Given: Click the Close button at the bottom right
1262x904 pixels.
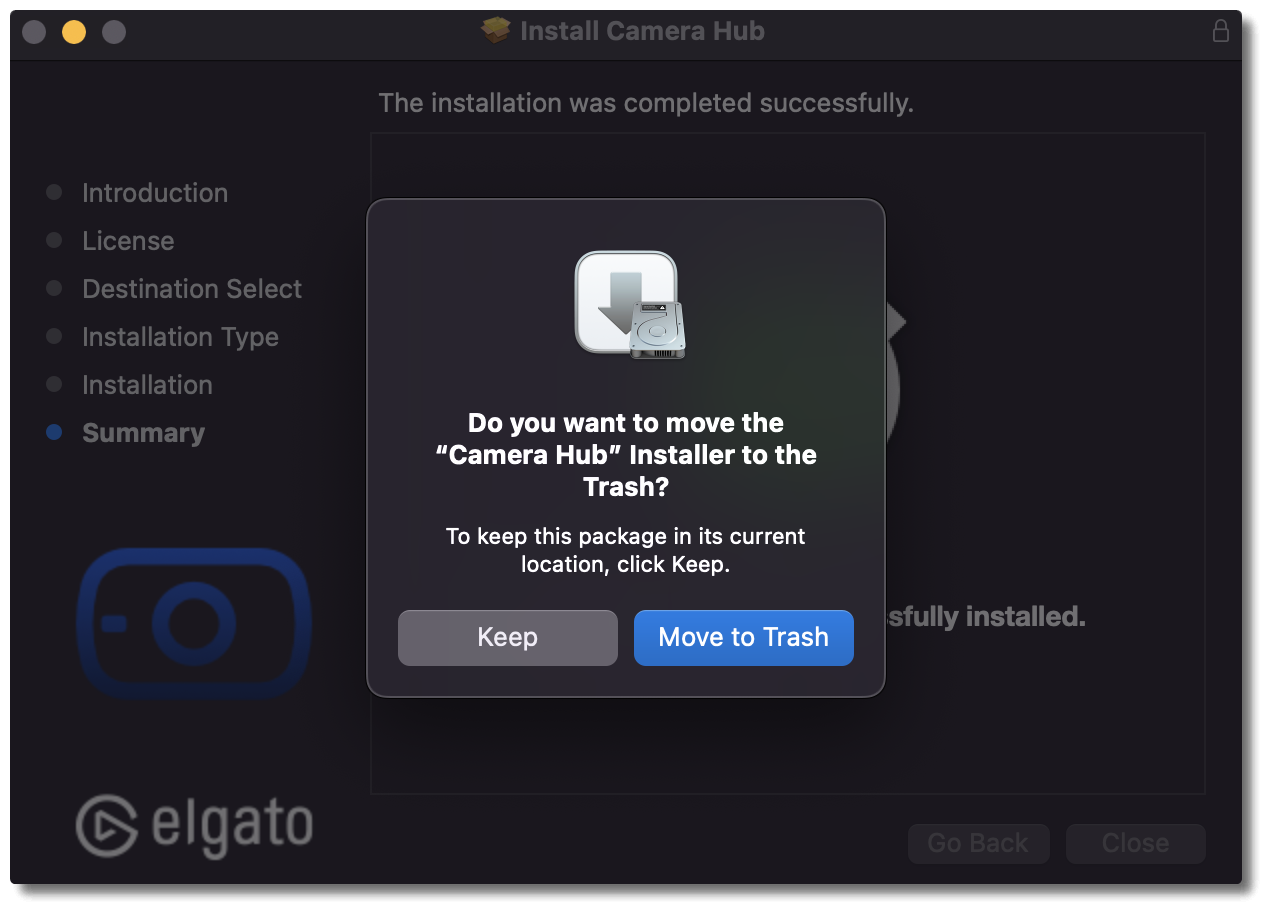Looking at the screenshot, I should (x=1135, y=844).
